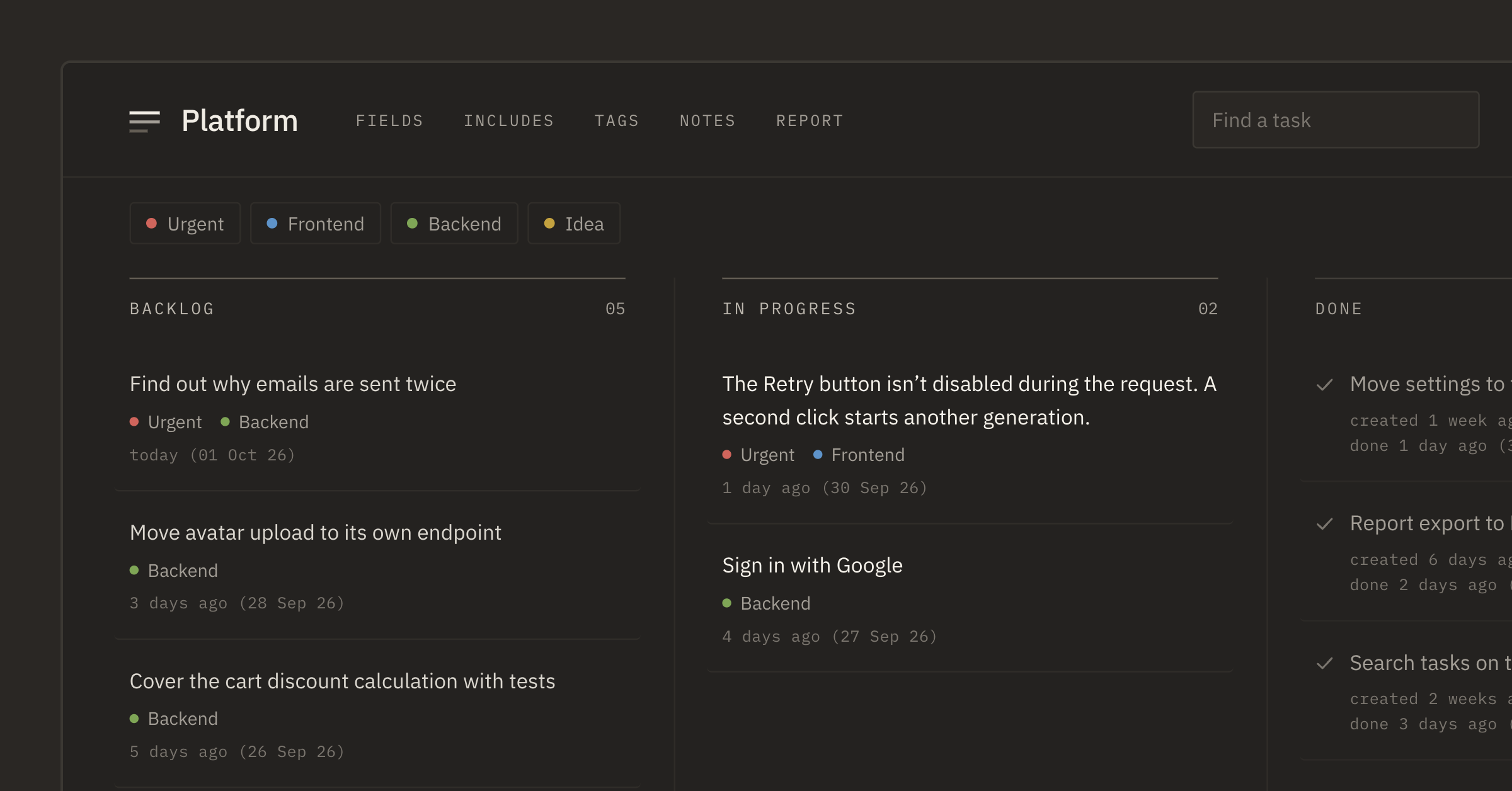
Task: Toggle the Frontend tag filter
Action: [316, 223]
